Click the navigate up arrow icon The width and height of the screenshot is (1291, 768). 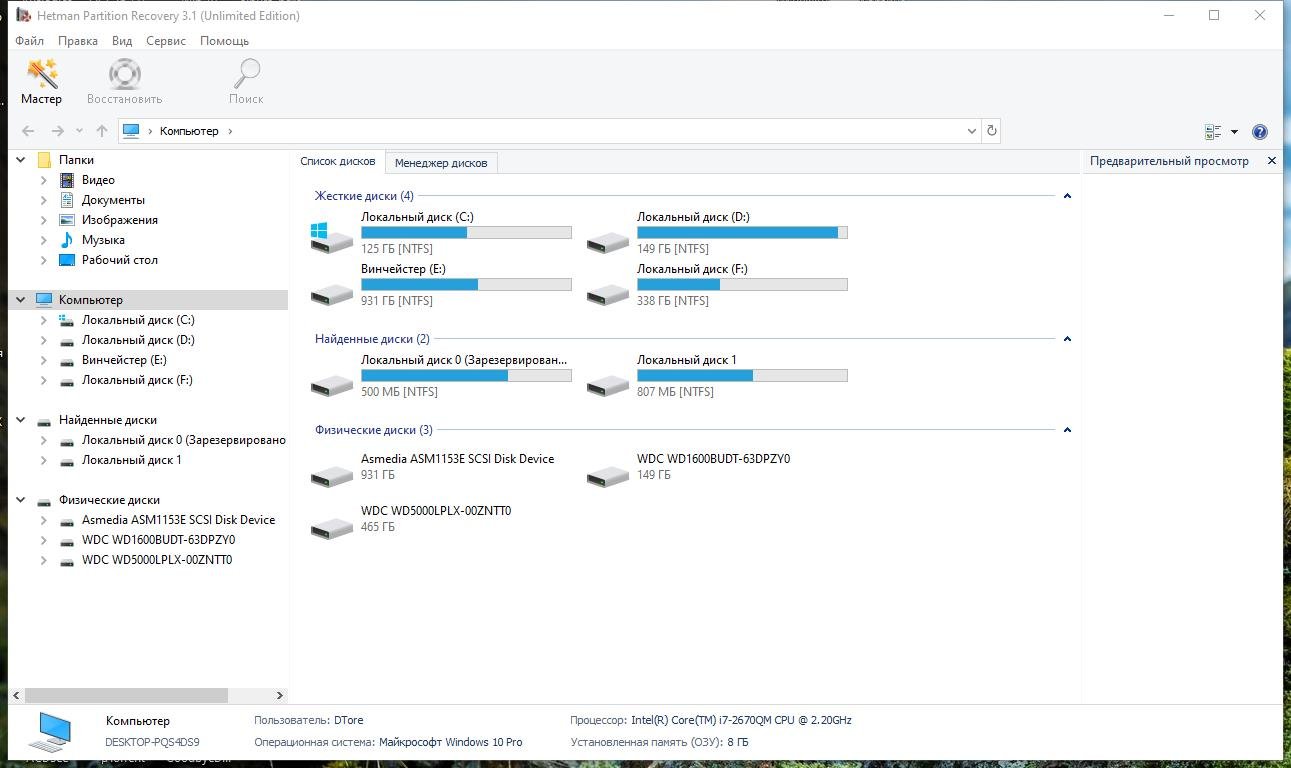[102, 131]
